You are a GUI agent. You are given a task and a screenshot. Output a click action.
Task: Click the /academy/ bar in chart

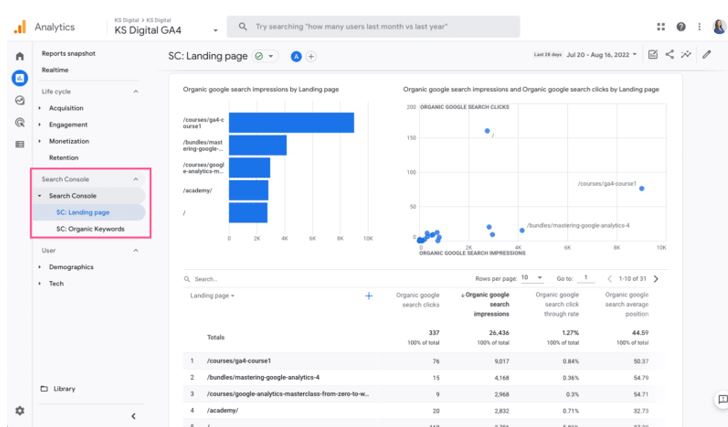(248, 190)
